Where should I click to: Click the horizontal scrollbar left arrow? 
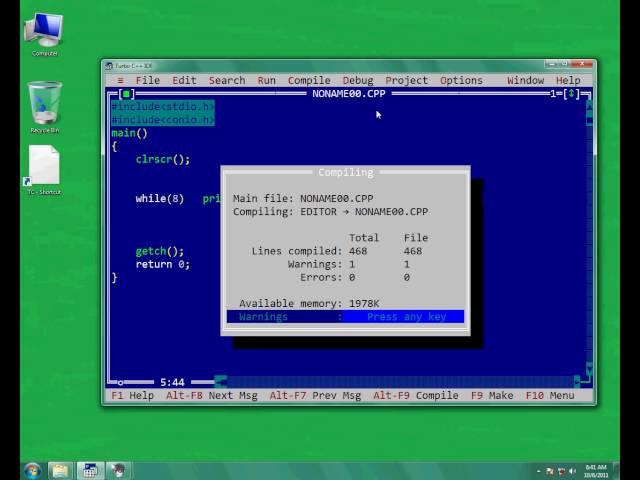[220, 382]
